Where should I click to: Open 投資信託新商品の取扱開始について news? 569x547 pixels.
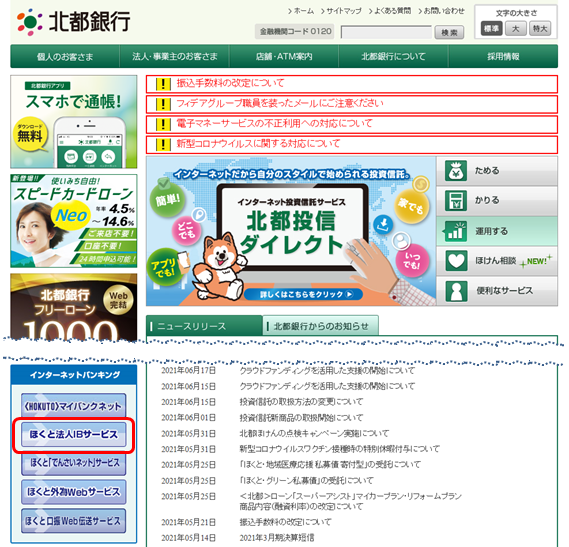pos(301,418)
